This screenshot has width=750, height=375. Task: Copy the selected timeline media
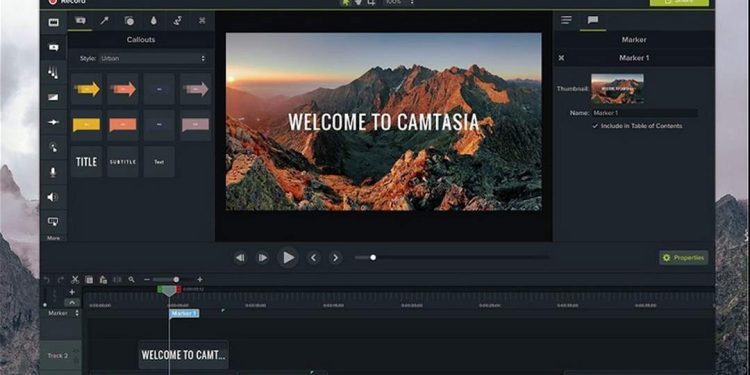(89, 280)
